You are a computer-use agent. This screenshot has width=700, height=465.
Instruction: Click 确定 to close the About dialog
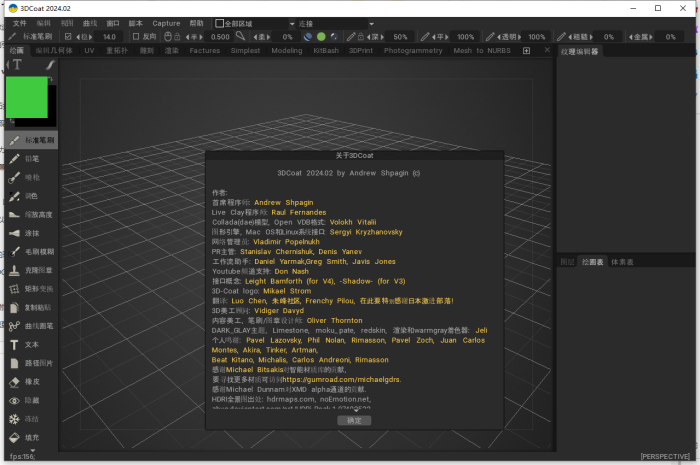point(354,420)
